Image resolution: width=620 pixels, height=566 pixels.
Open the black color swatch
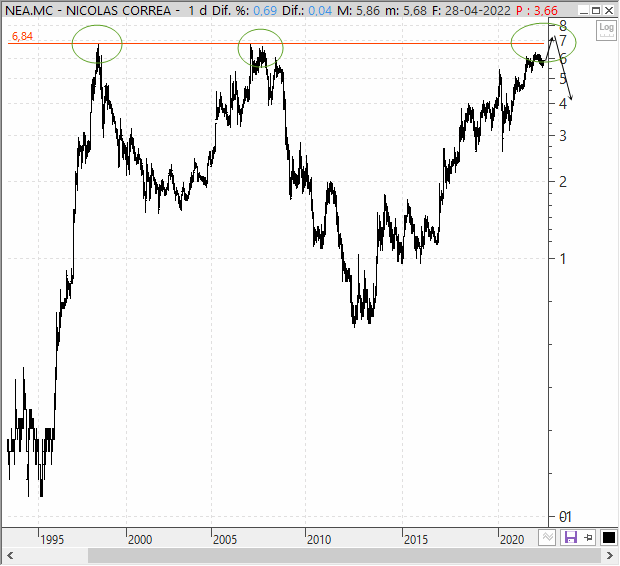point(609,538)
